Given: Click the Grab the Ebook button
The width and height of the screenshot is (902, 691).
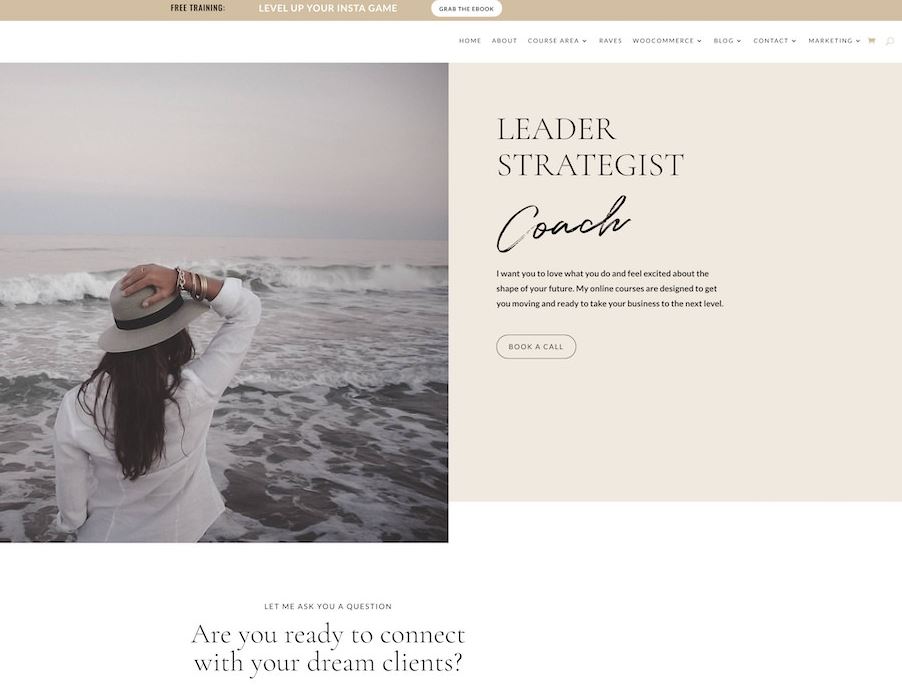Looking at the screenshot, I should [467, 9].
